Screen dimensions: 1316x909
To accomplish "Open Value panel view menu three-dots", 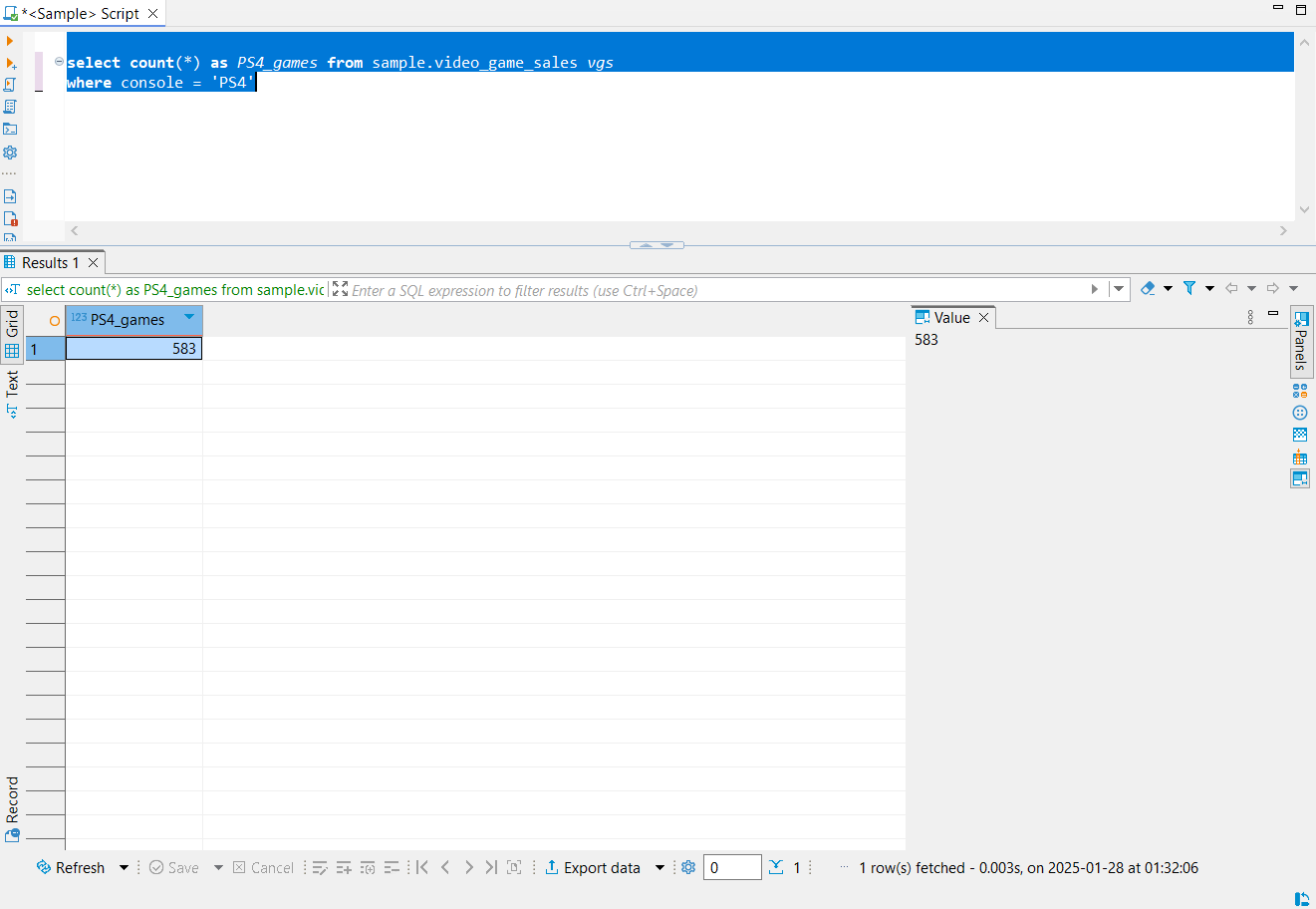I will click(1250, 317).
